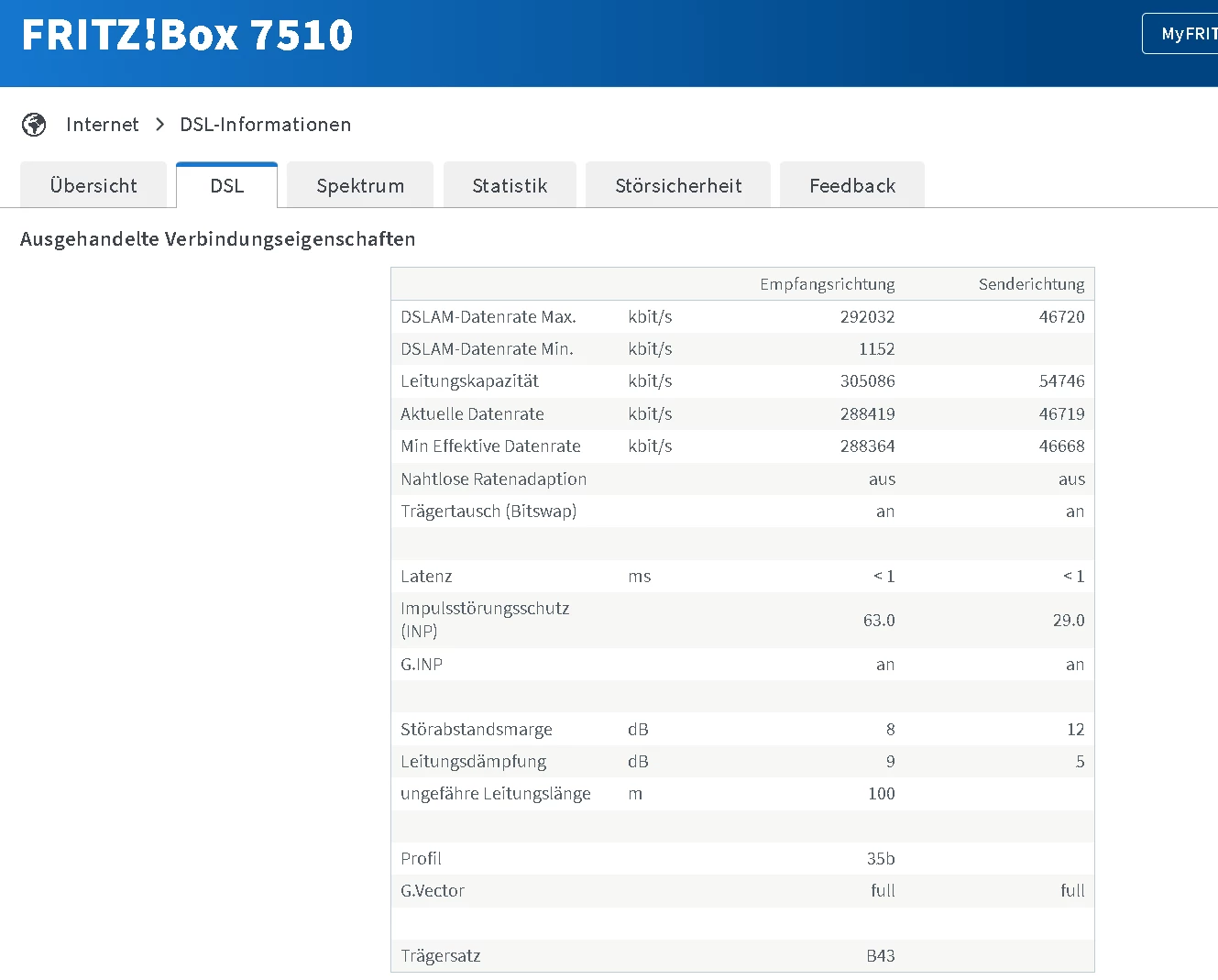1218x980 pixels.
Task: Click the MyFRITZ button in header
Action: [1182, 34]
